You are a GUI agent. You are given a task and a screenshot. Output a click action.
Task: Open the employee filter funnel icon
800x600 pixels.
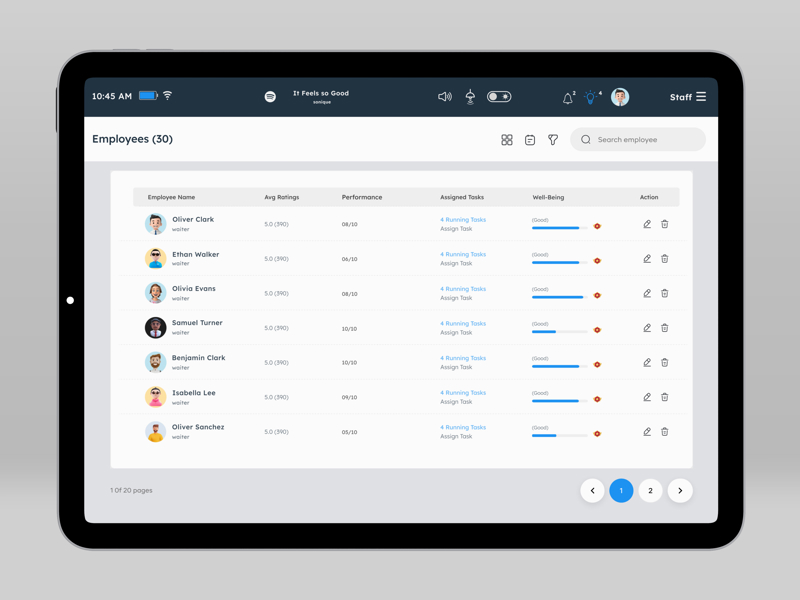click(x=553, y=140)
